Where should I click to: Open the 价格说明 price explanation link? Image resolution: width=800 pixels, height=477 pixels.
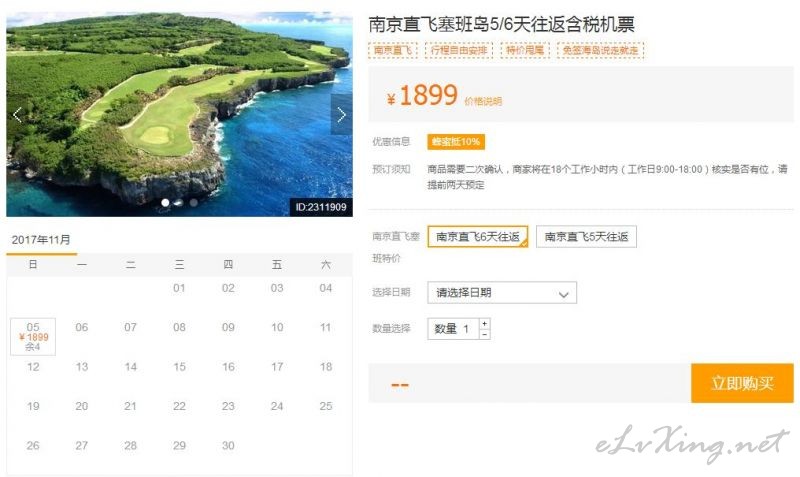click(x=483, y=101)
